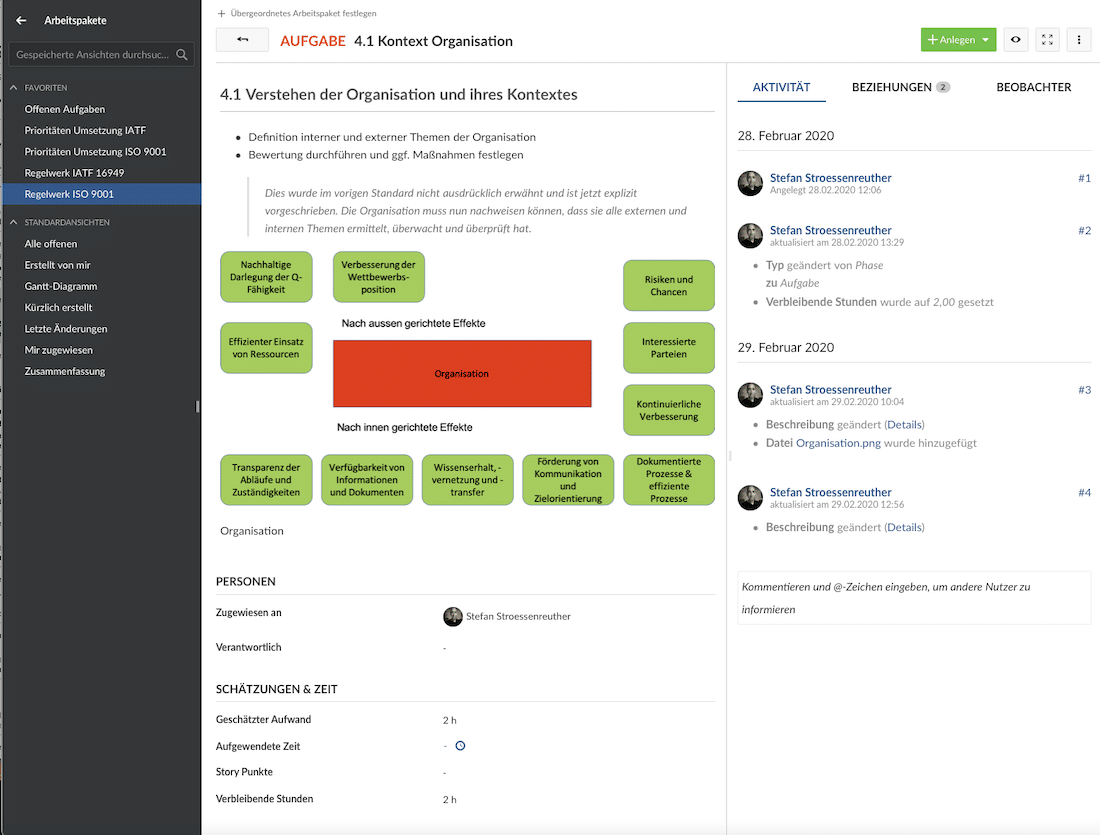Viewport: 1100px width, 835px height.
Task: Click the back arrow beside Arbeitspakete
Action: 21,20
